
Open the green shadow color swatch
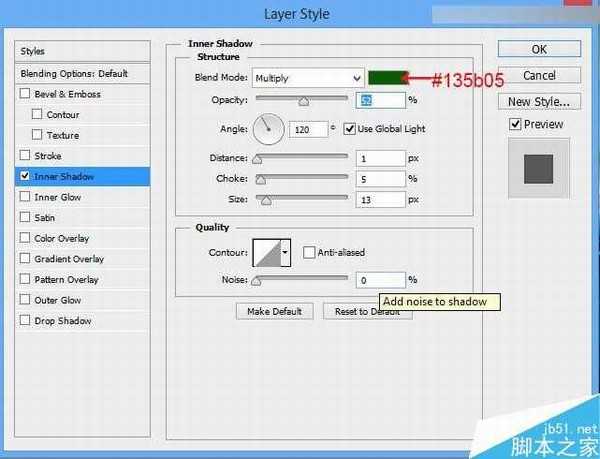391,77
